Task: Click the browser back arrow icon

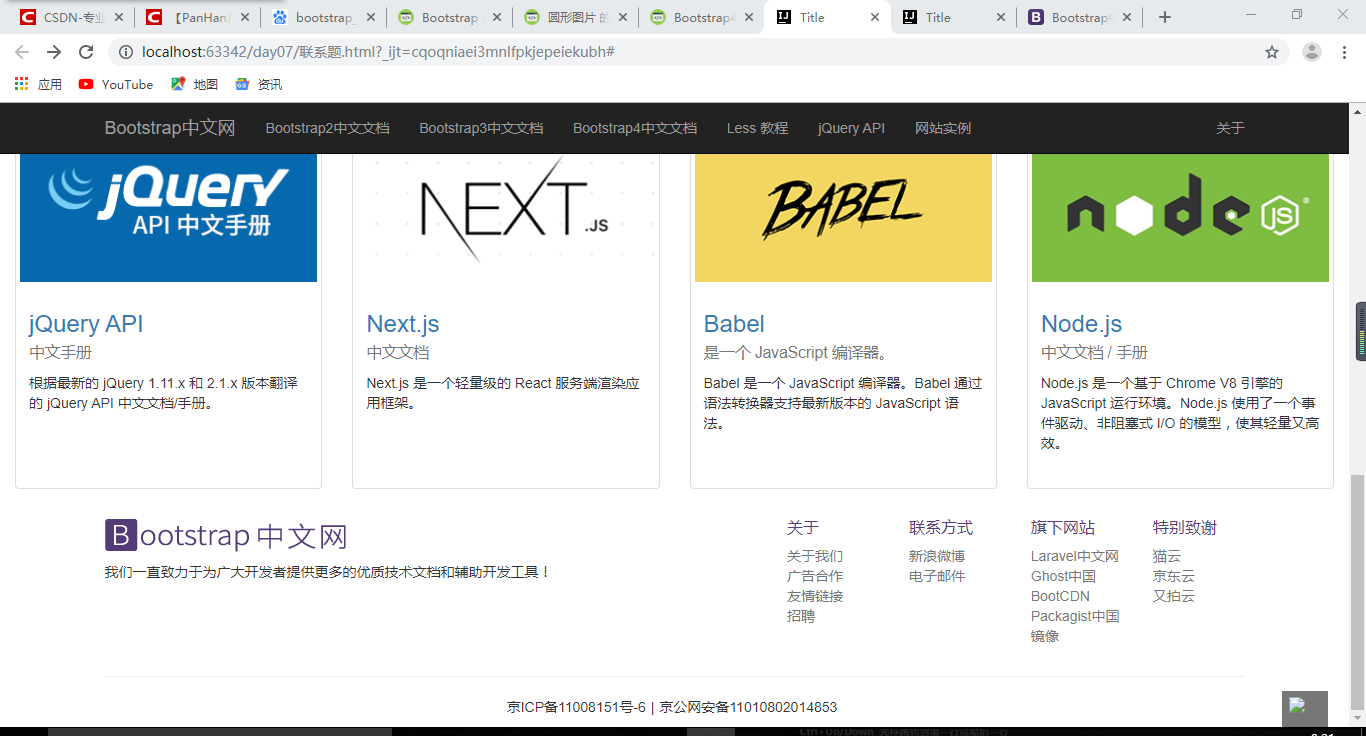Action: [x=22, y=52]
